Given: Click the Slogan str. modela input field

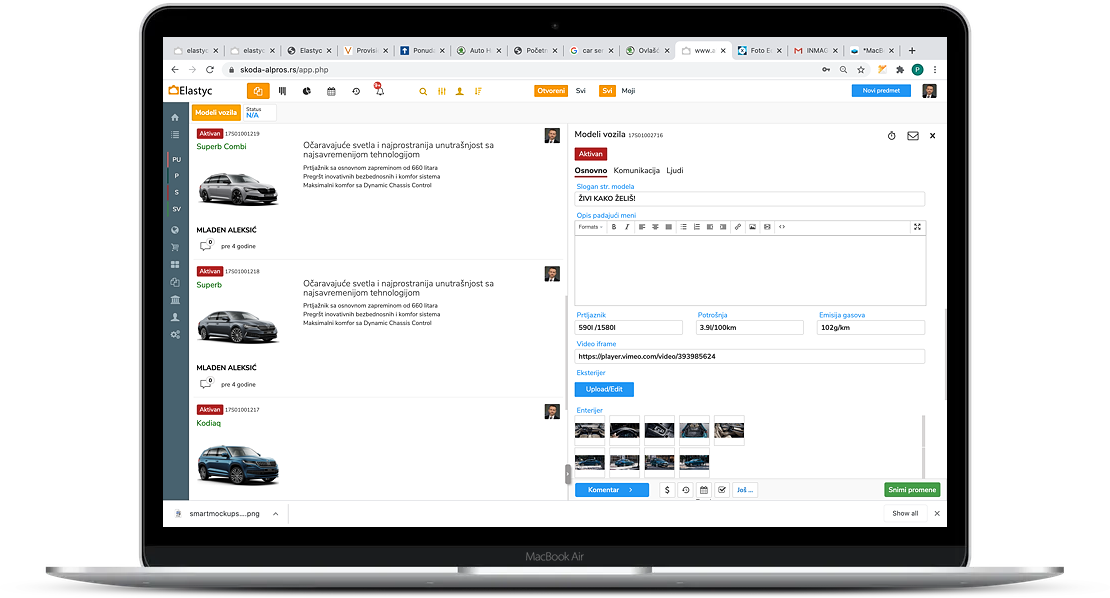Looking at the screenshot, I should pyautogui.click(x=750, y=199).
